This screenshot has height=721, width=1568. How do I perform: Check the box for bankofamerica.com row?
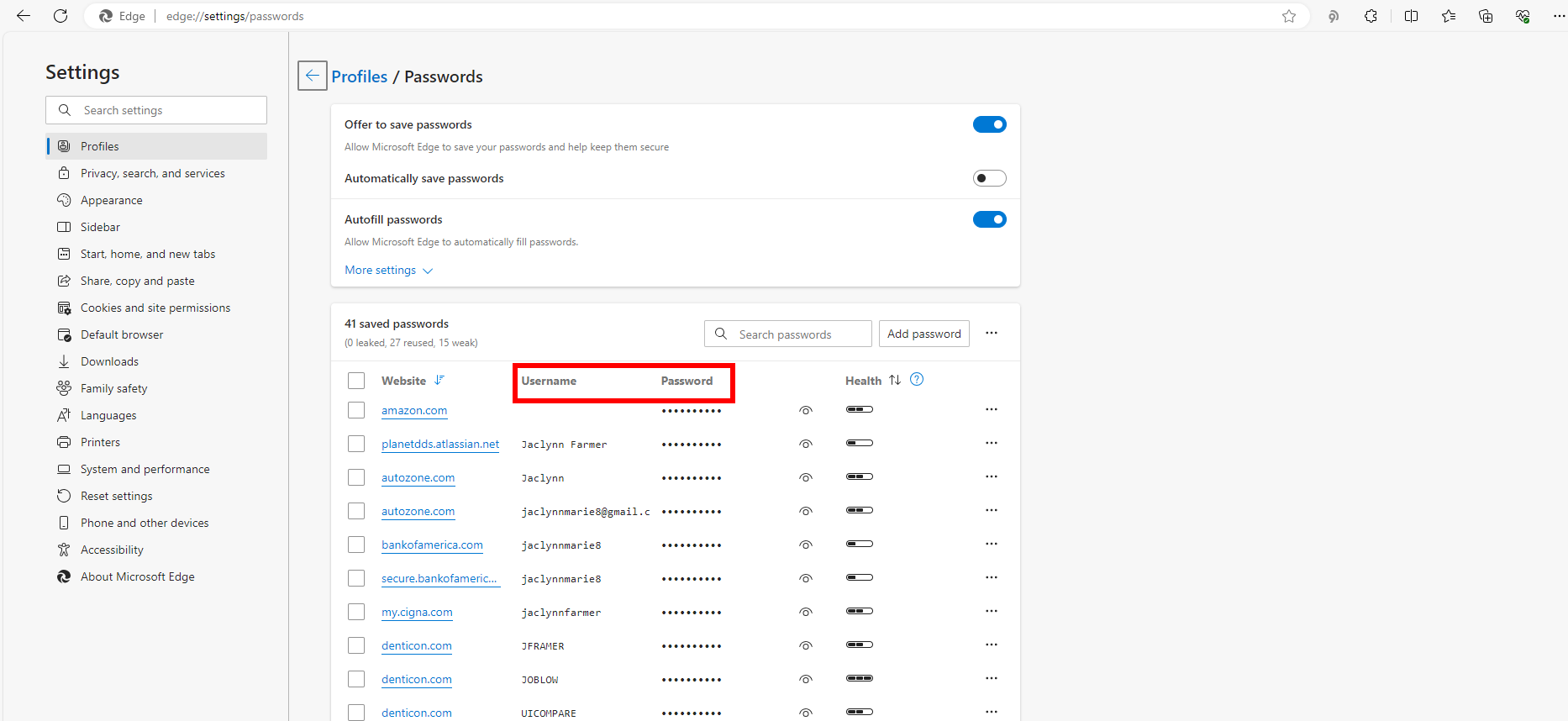tap(356, 545)
